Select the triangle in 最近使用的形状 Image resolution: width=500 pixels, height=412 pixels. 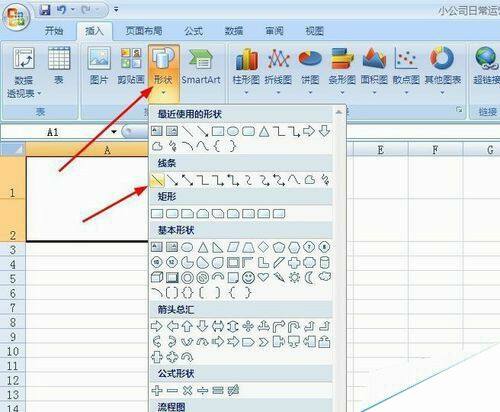[264, 131]
